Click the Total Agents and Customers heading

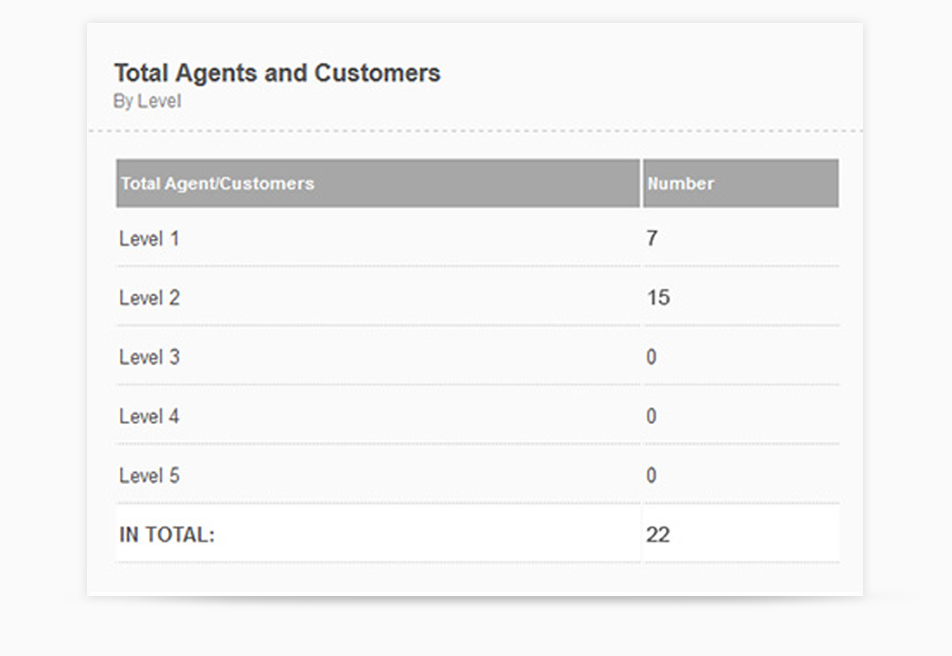point(277,73)
